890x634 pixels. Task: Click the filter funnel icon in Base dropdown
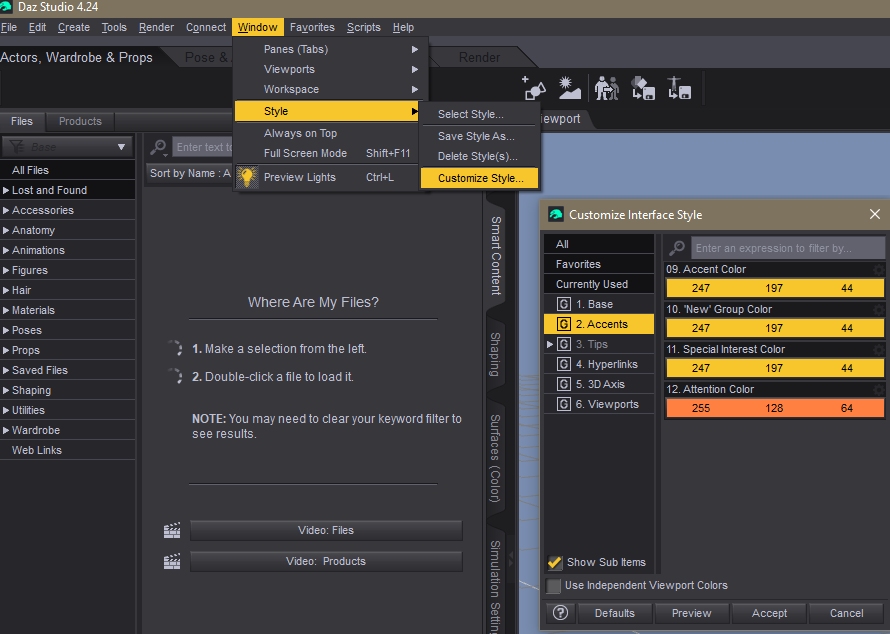click(17, 147)
